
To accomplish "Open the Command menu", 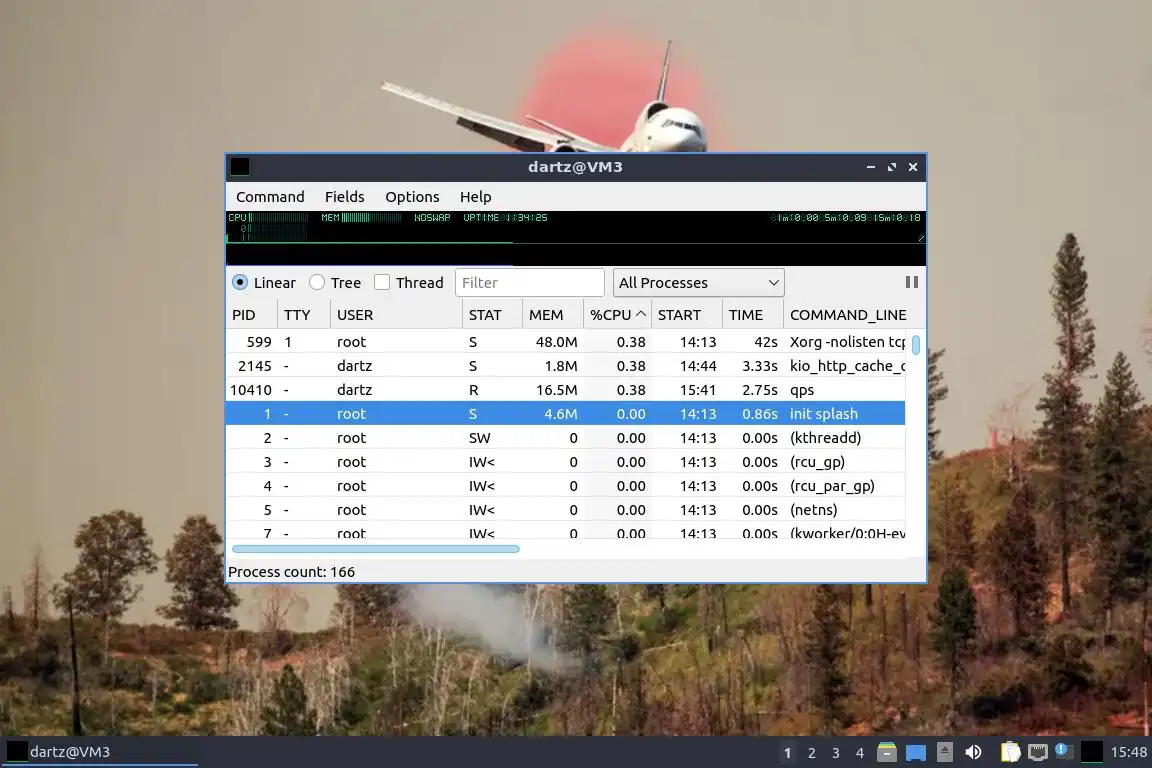I will click(270, 197).
